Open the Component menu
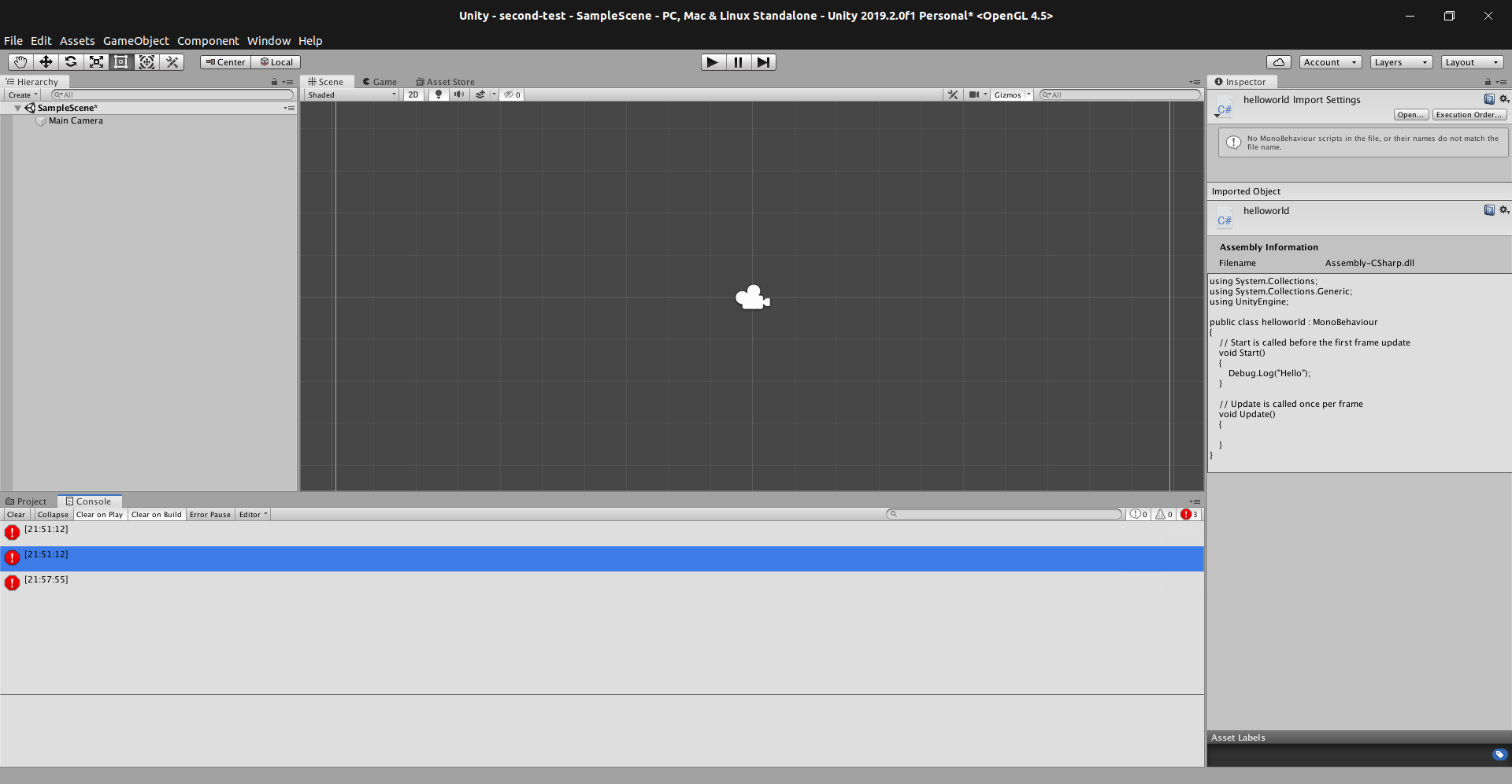 pos(208,41)
